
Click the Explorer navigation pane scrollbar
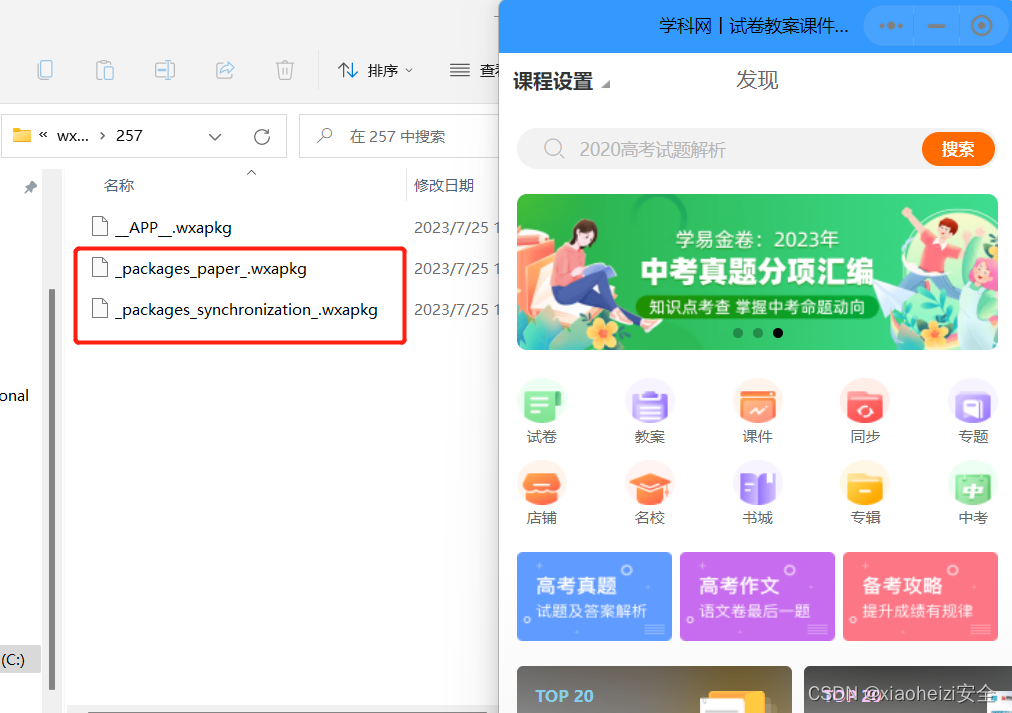52,489
